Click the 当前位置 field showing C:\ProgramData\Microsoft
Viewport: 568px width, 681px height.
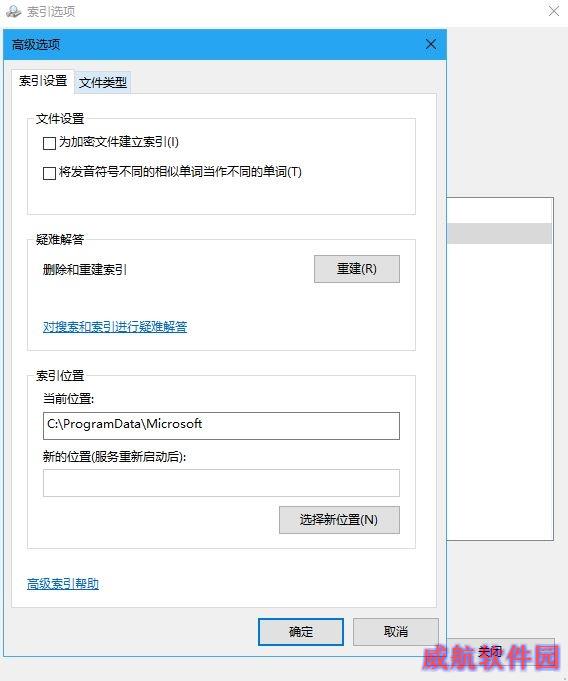click(221, 426)
